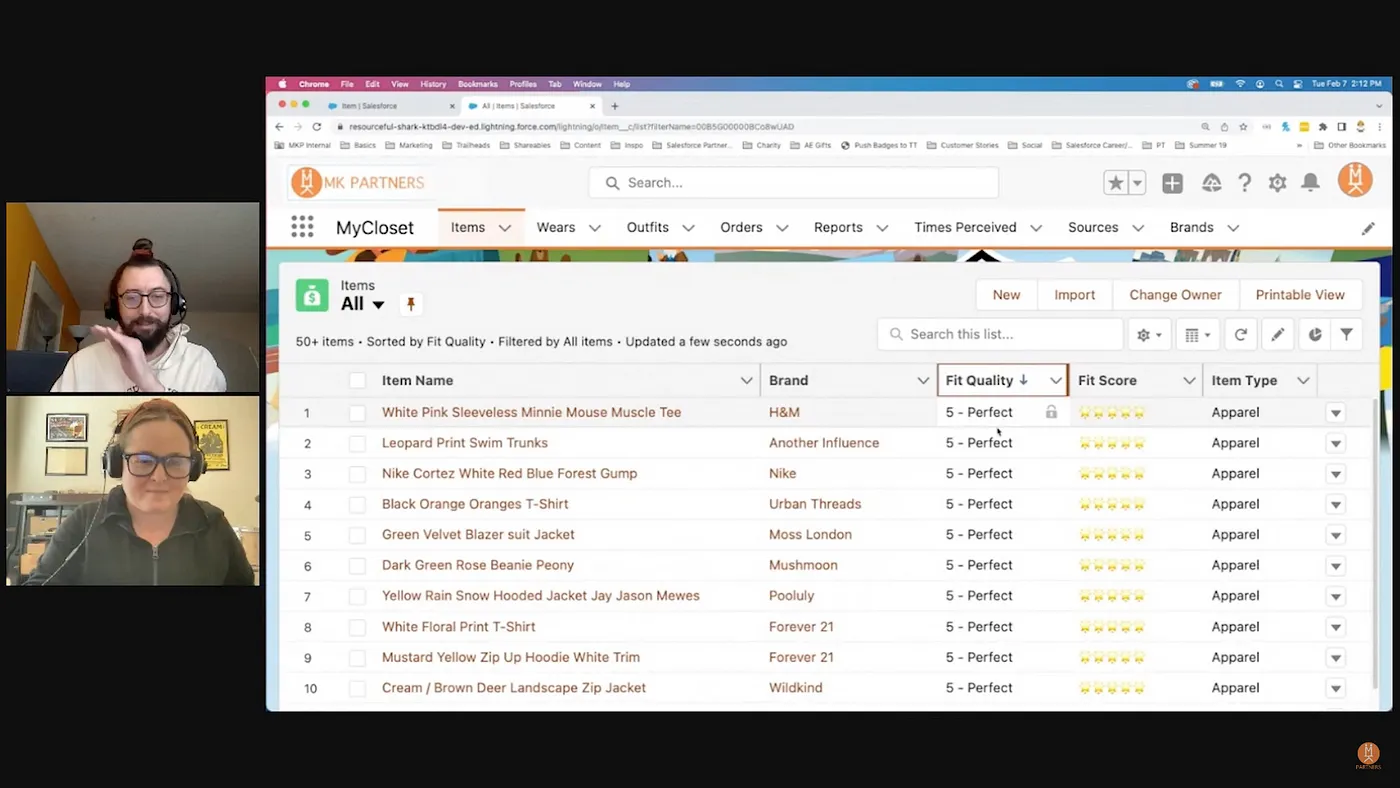Screen dimensions: 1400x788
Task: Check the Leopard Print Swim Trunks row
Action: click(x=357, y=443)
